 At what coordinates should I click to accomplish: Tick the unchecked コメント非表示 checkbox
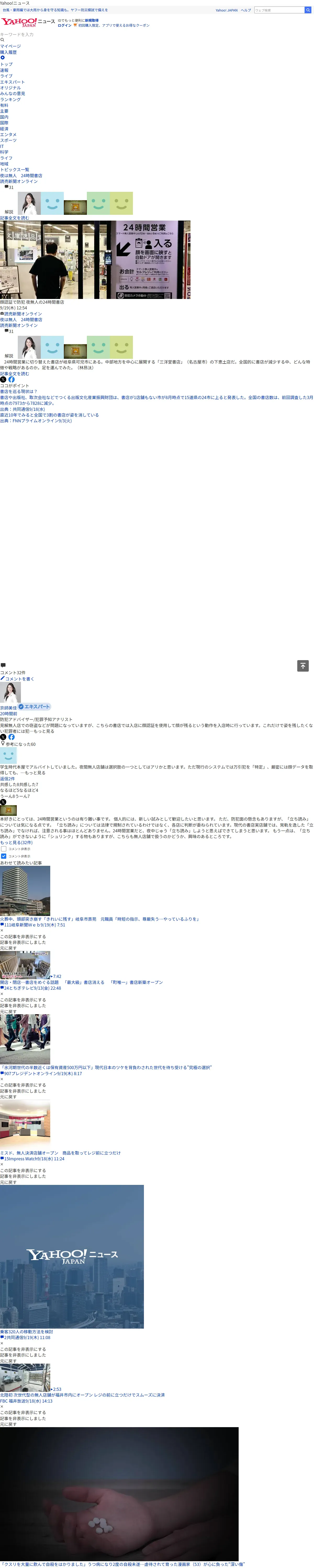point(4,849)
